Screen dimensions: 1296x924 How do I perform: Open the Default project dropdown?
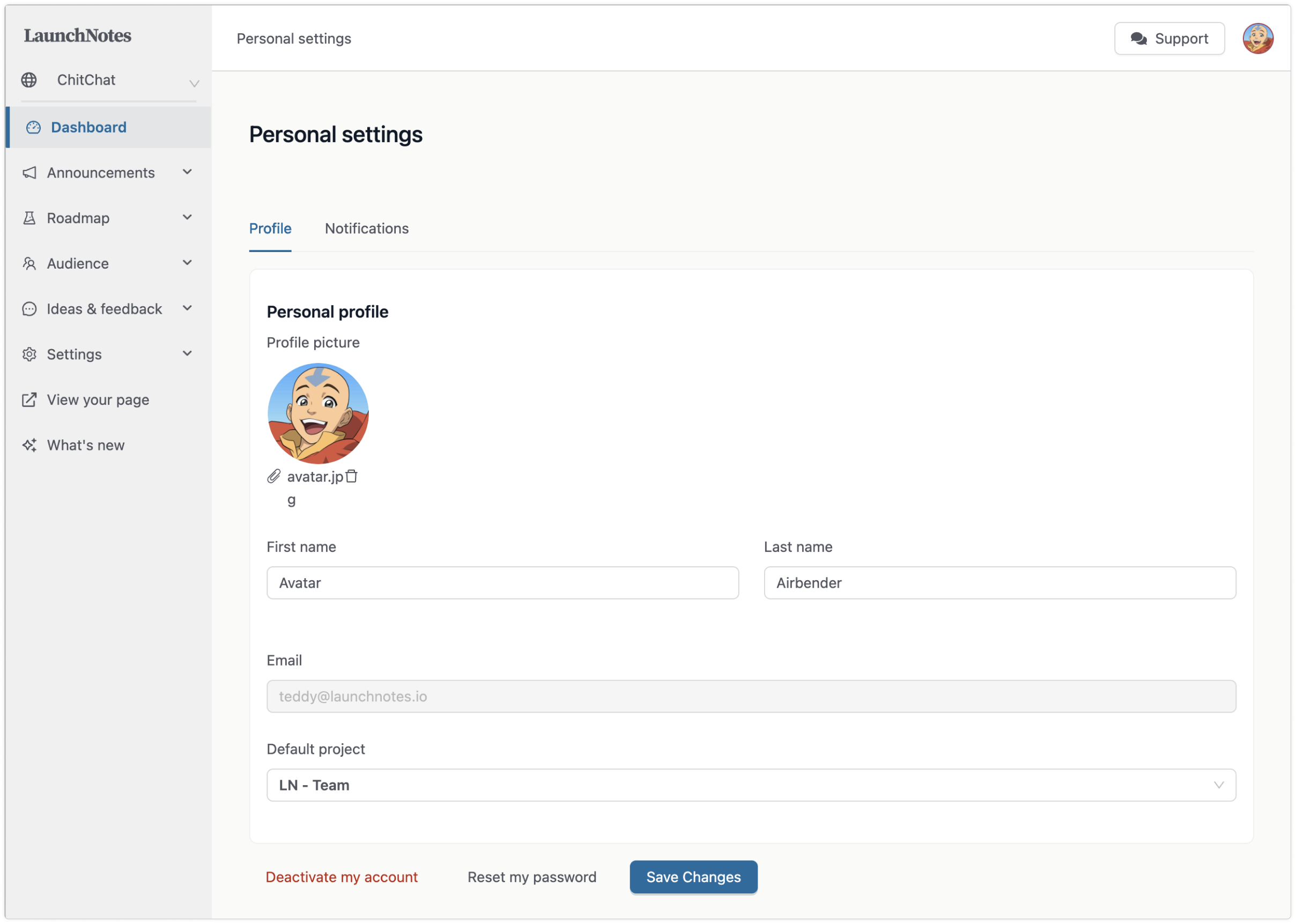[751, 785]
